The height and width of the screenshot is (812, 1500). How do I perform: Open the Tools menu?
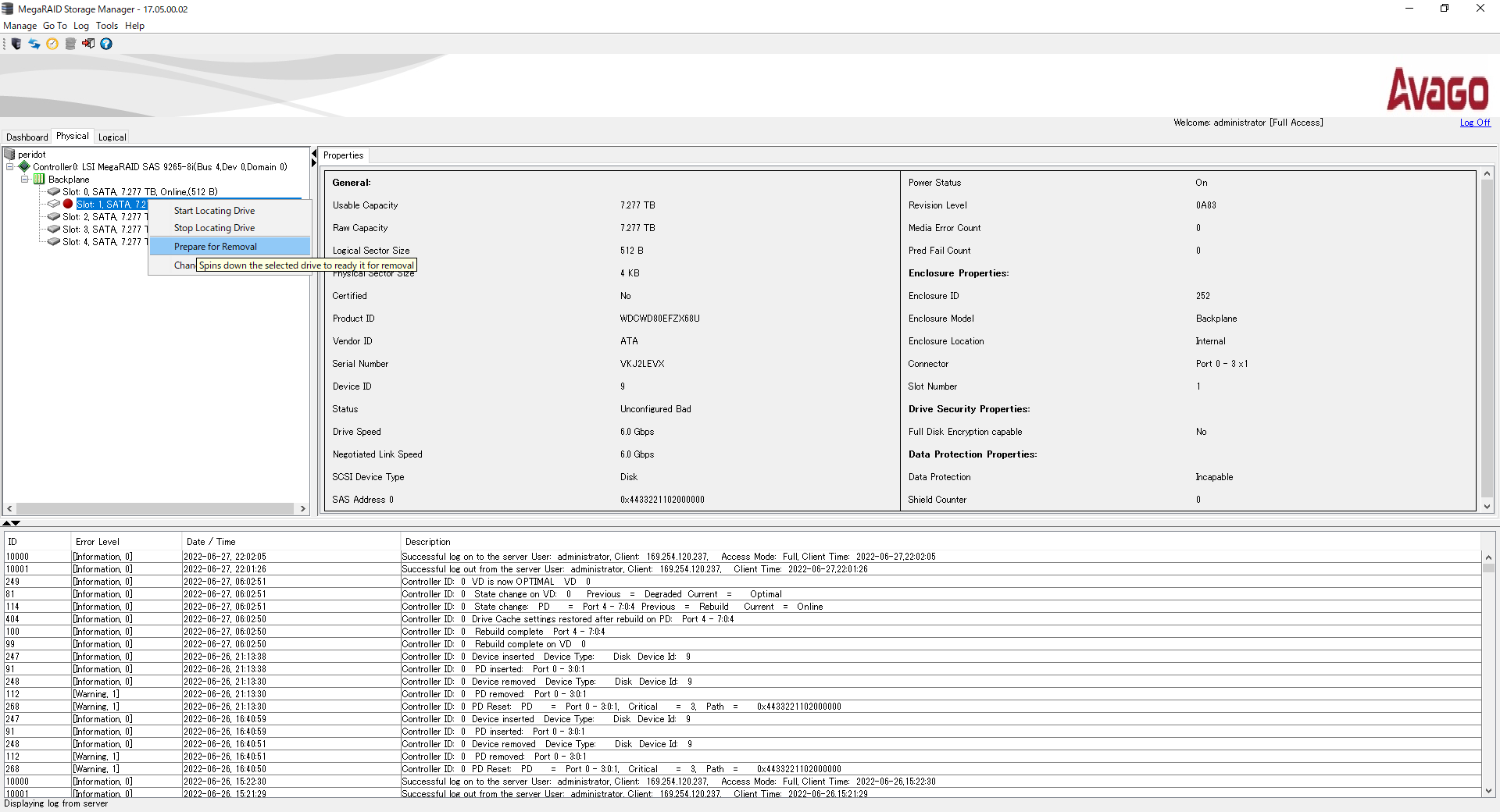[107, 26]
